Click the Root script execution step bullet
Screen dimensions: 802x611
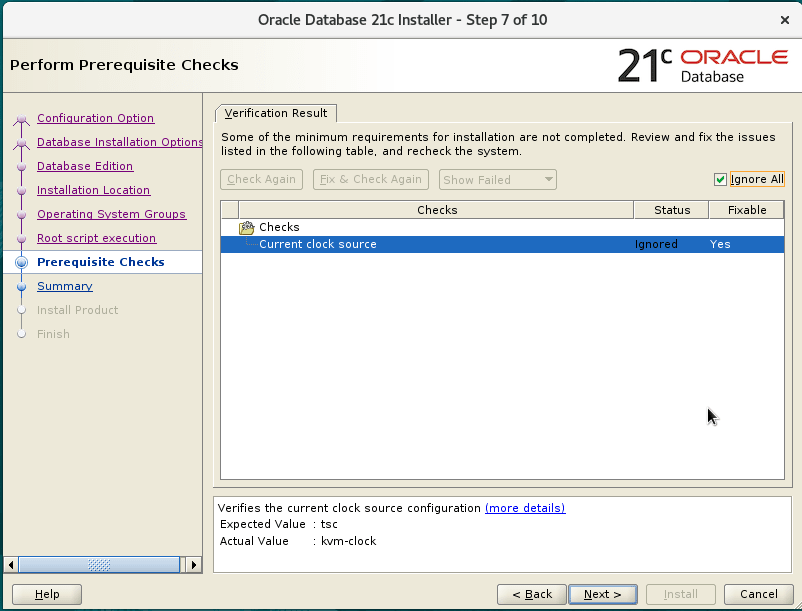point(21,239)
